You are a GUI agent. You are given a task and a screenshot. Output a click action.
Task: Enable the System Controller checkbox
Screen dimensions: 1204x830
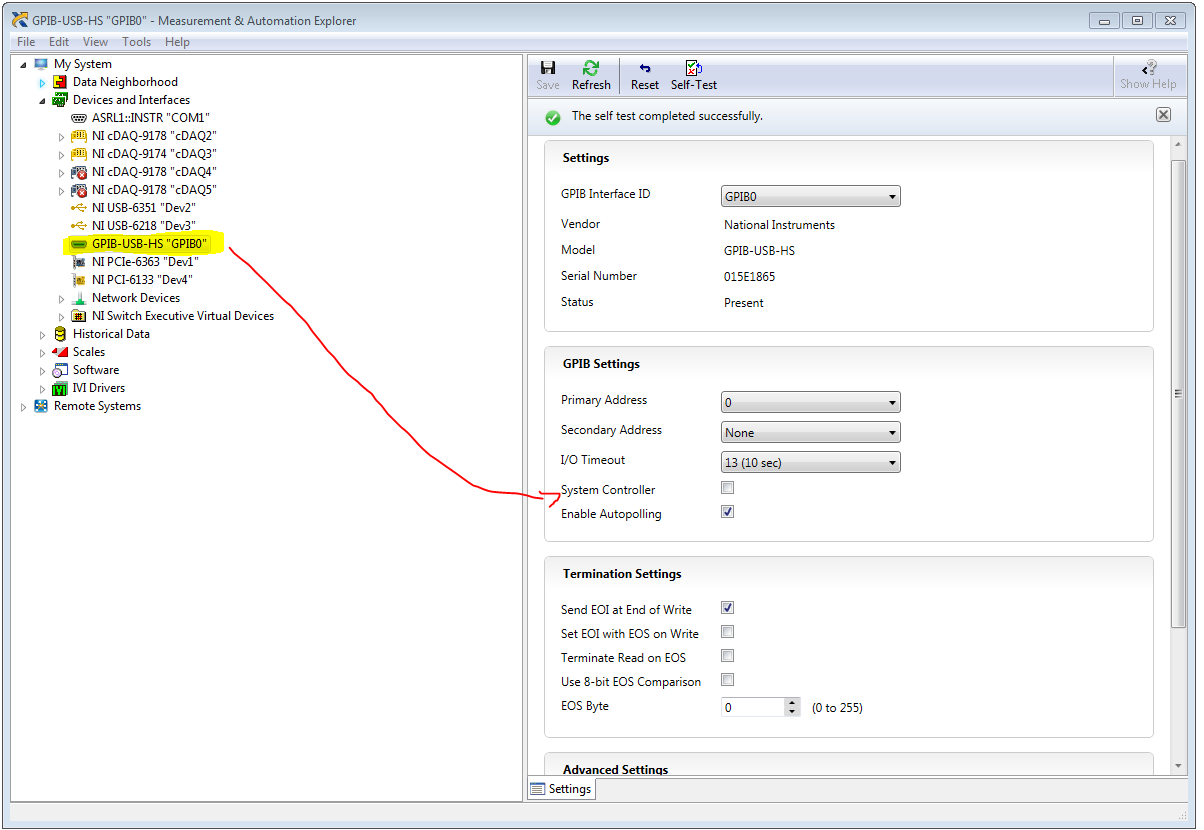tap(728, 488)
